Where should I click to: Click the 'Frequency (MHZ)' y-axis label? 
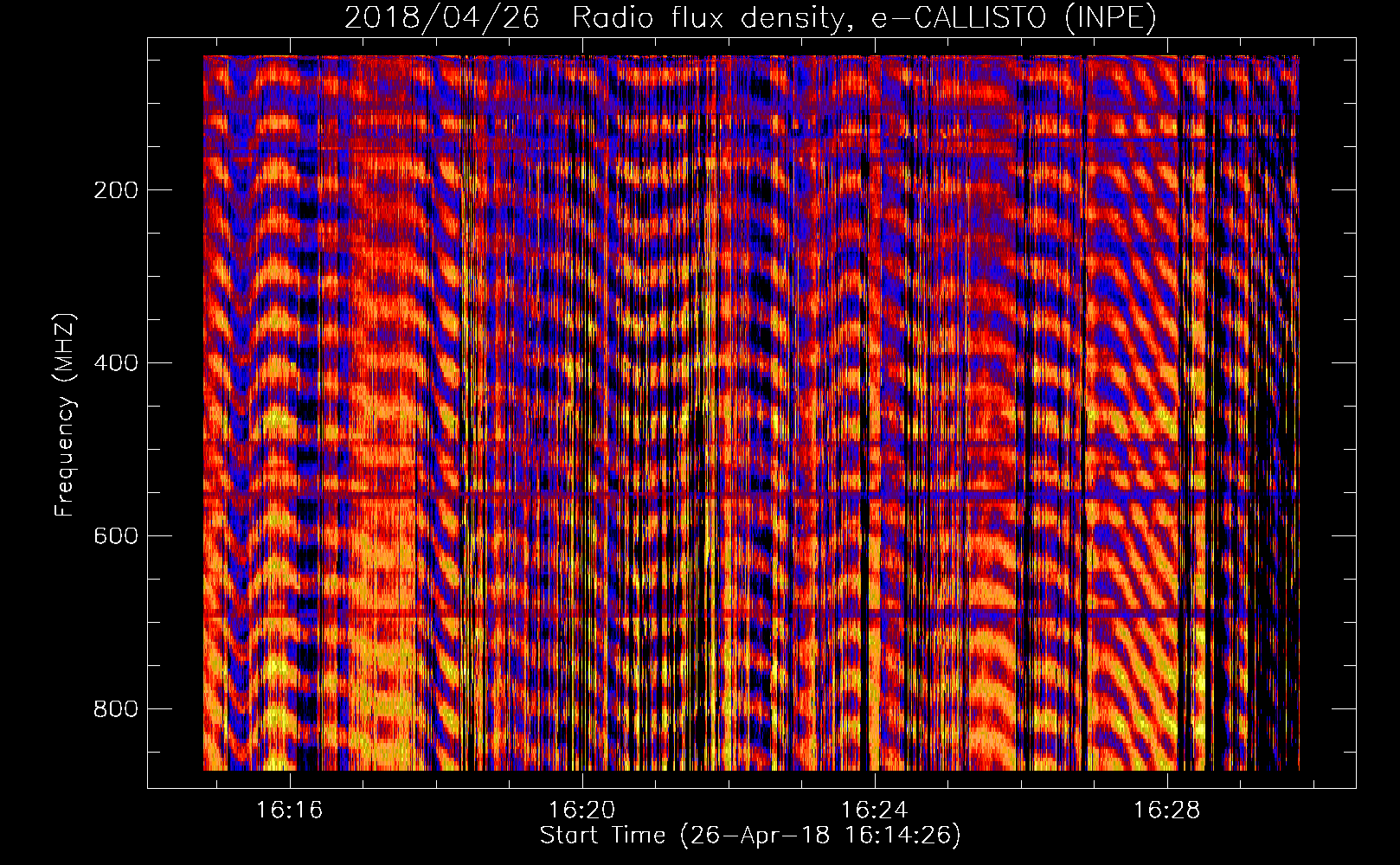click(65, 415)
